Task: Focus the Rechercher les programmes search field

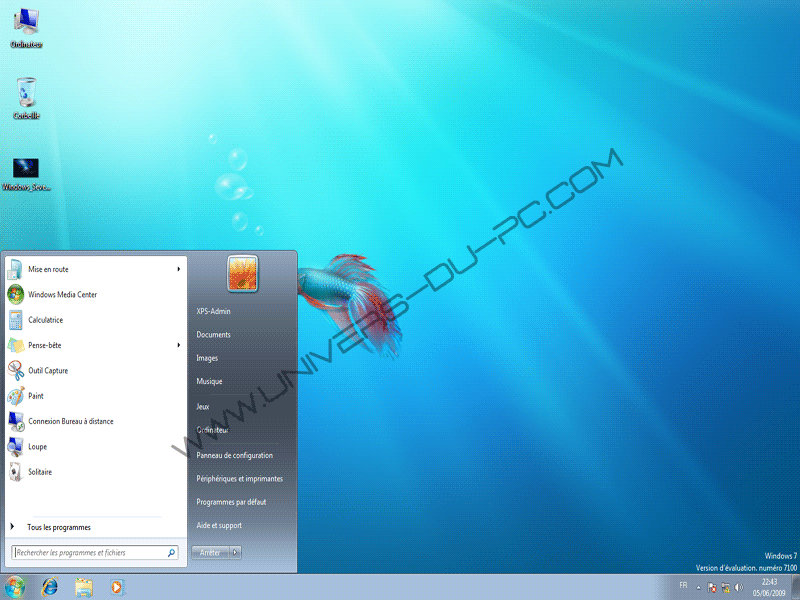Action: click(x=95, y=553)
